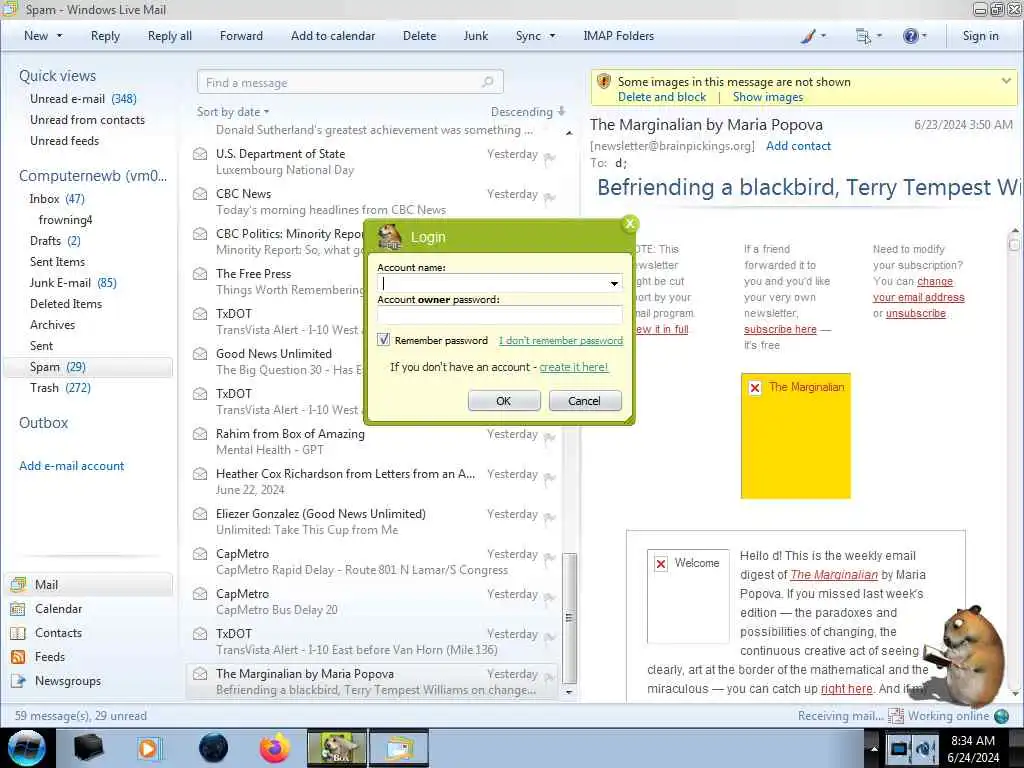Click the Working online globe icon in the status bar

1001,716
